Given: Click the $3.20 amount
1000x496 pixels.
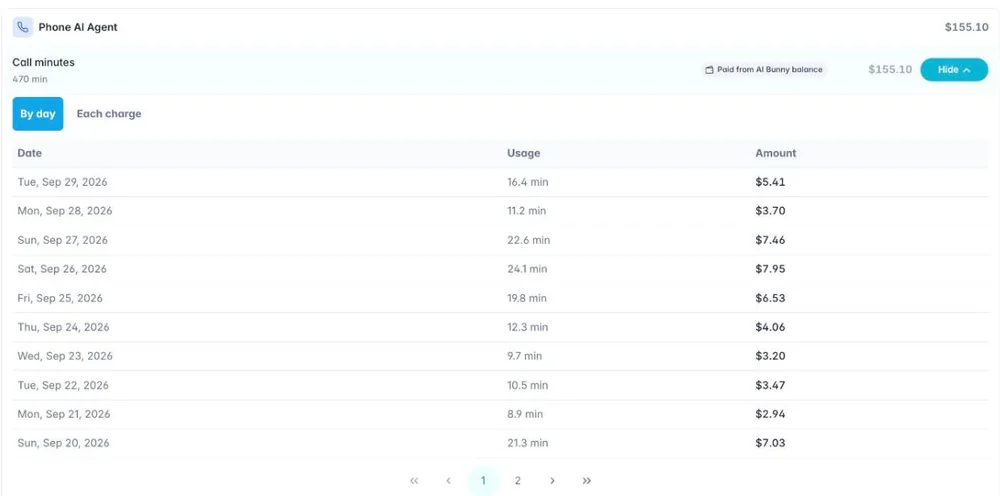Looking at the screenshot, I should point(770,356).
